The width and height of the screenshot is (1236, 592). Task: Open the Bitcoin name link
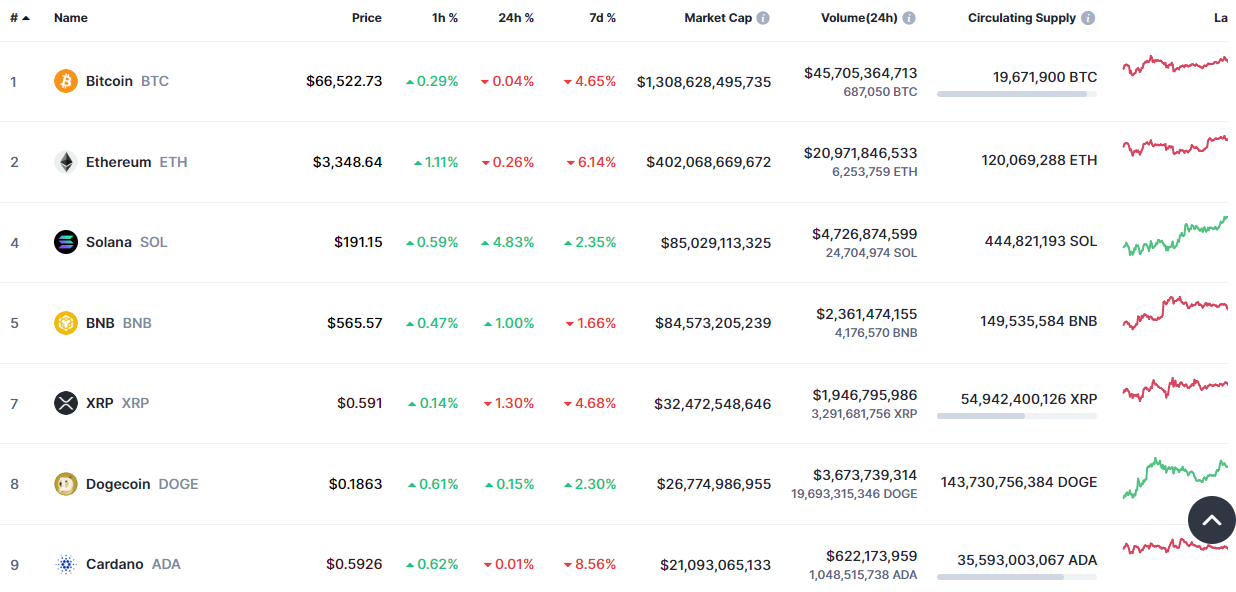[109, 81]
